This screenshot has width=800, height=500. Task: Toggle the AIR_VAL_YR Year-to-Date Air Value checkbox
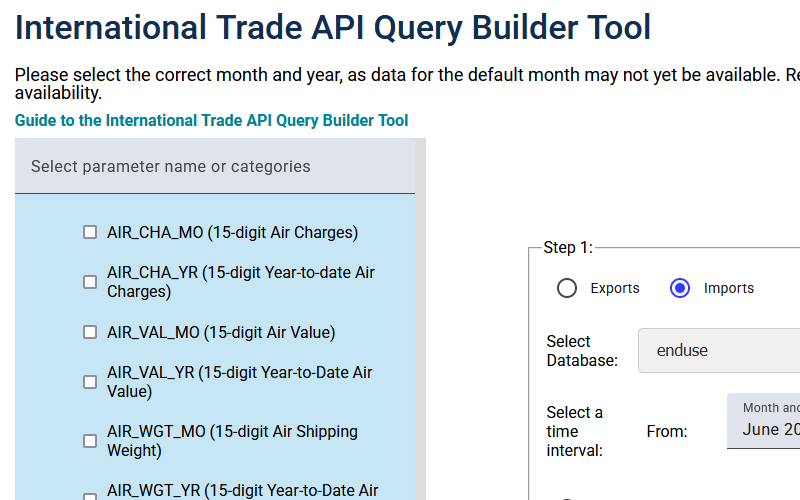point(90,382)
